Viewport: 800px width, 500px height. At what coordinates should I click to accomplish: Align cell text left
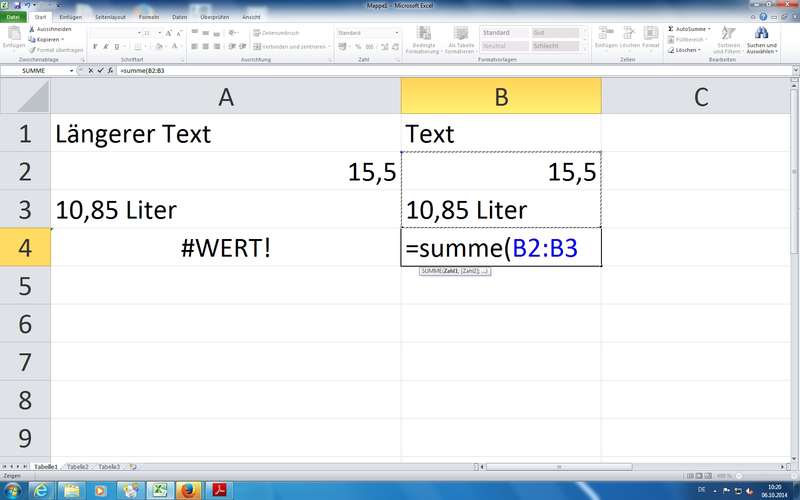[x=194, y=46]
